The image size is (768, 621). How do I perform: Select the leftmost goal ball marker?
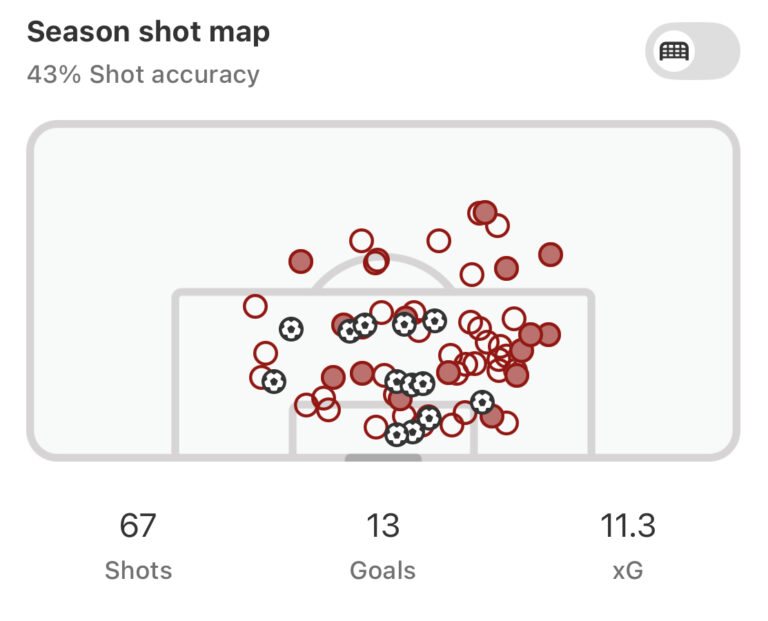273,381
